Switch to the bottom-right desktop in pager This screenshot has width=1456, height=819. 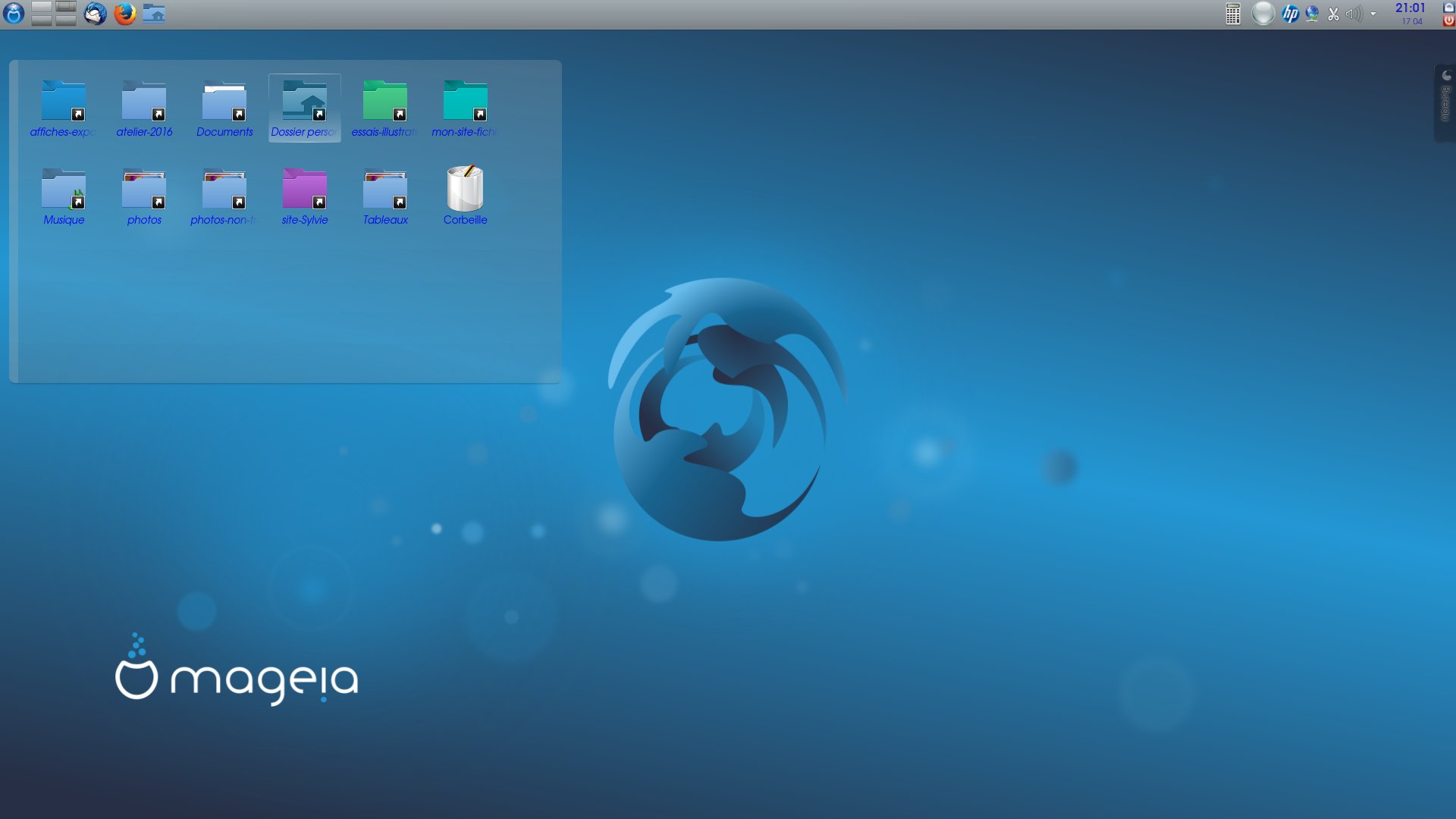66,20
